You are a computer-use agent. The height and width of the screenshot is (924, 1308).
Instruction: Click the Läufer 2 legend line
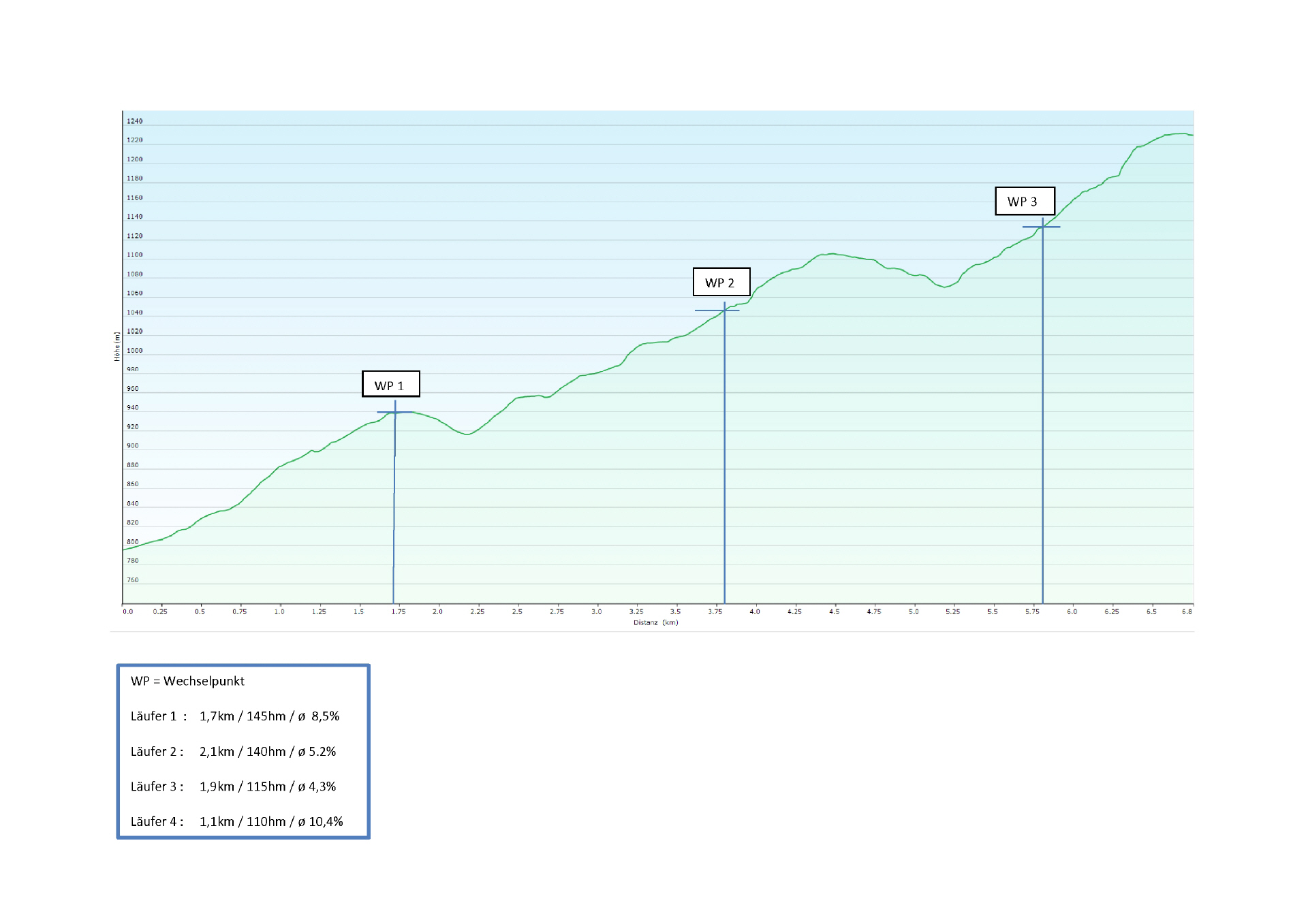[x=233, y=751]
